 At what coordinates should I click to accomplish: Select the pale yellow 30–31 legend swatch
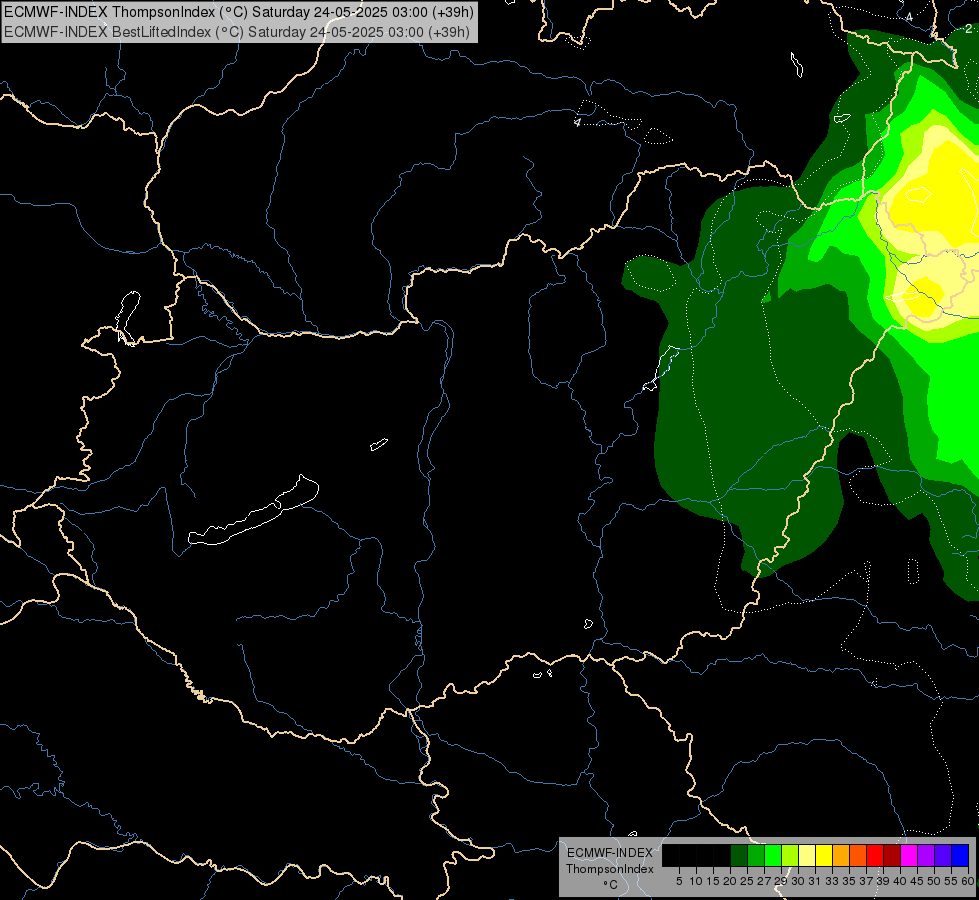coord(807,855)
